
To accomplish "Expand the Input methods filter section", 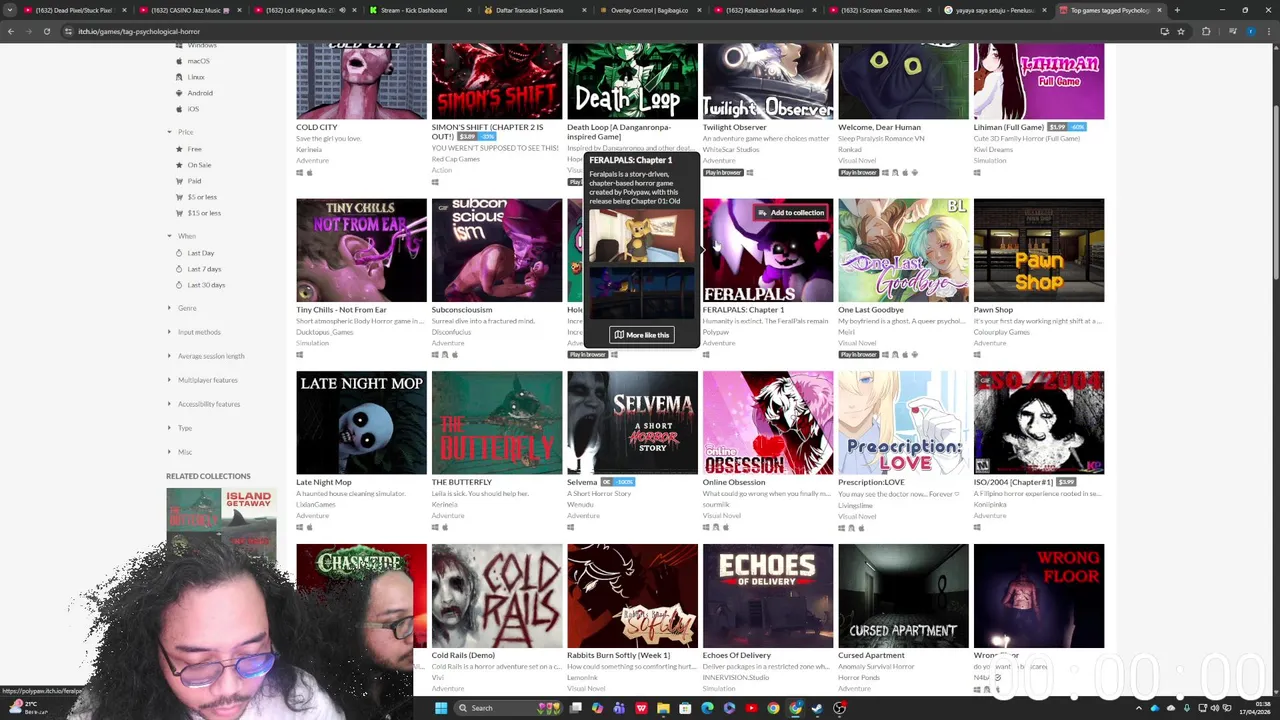I will [x=194, y=332].
